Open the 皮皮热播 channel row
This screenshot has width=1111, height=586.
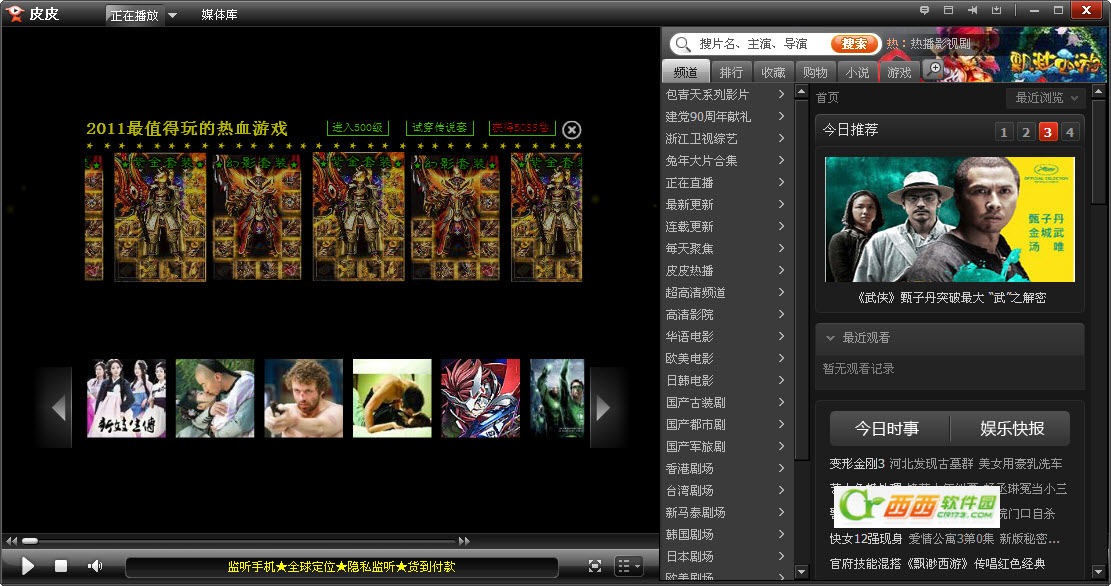point(726,270)
